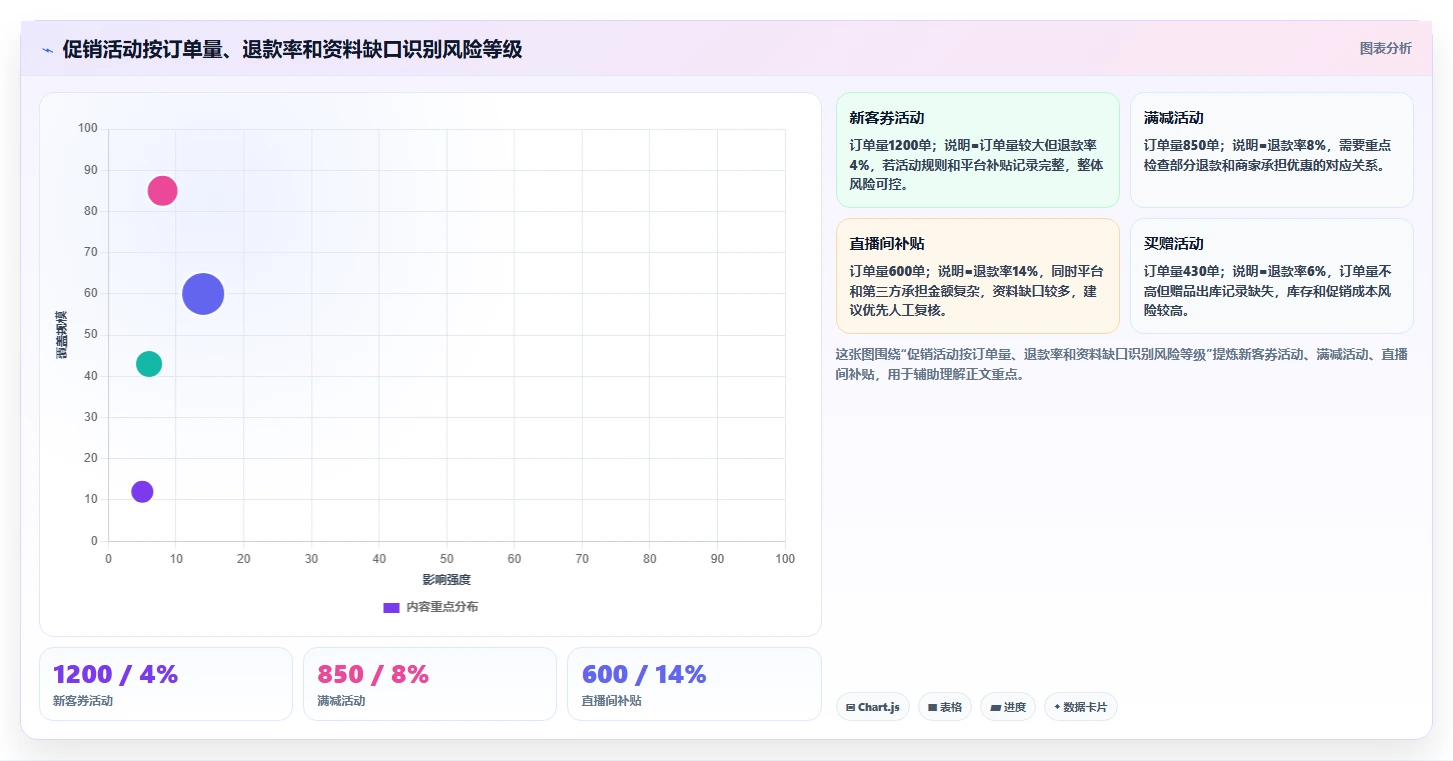Click the summary paragraph starting with 这张图围绕
1453x761 pixels.
1121,365
